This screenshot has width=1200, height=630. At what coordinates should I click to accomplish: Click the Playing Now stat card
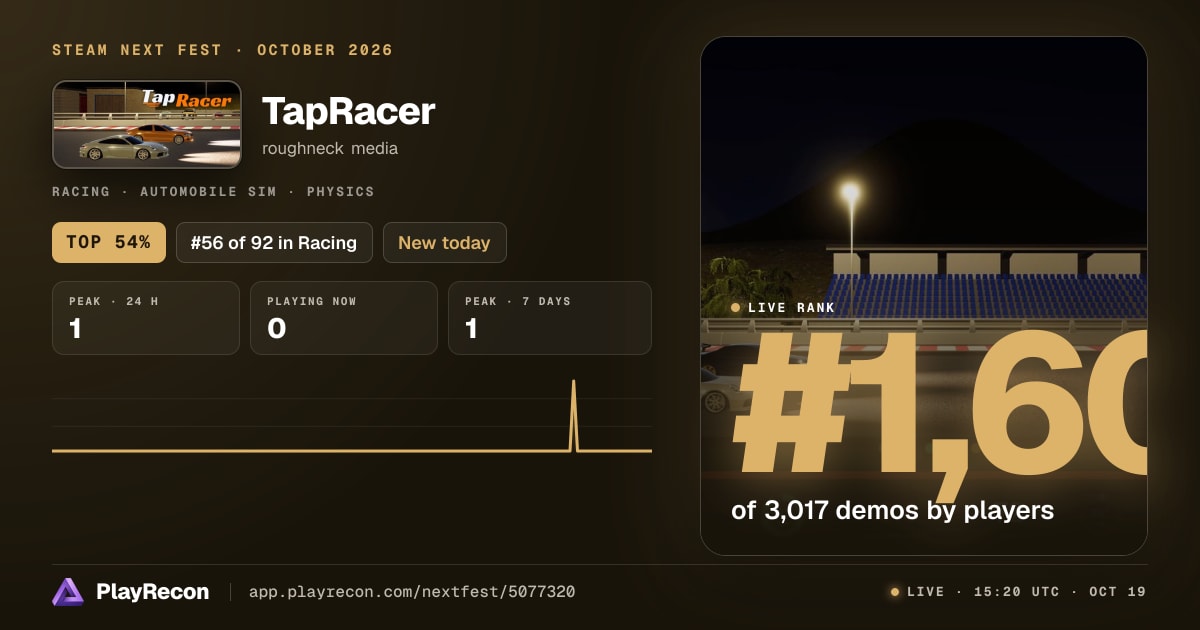(344, 318)
